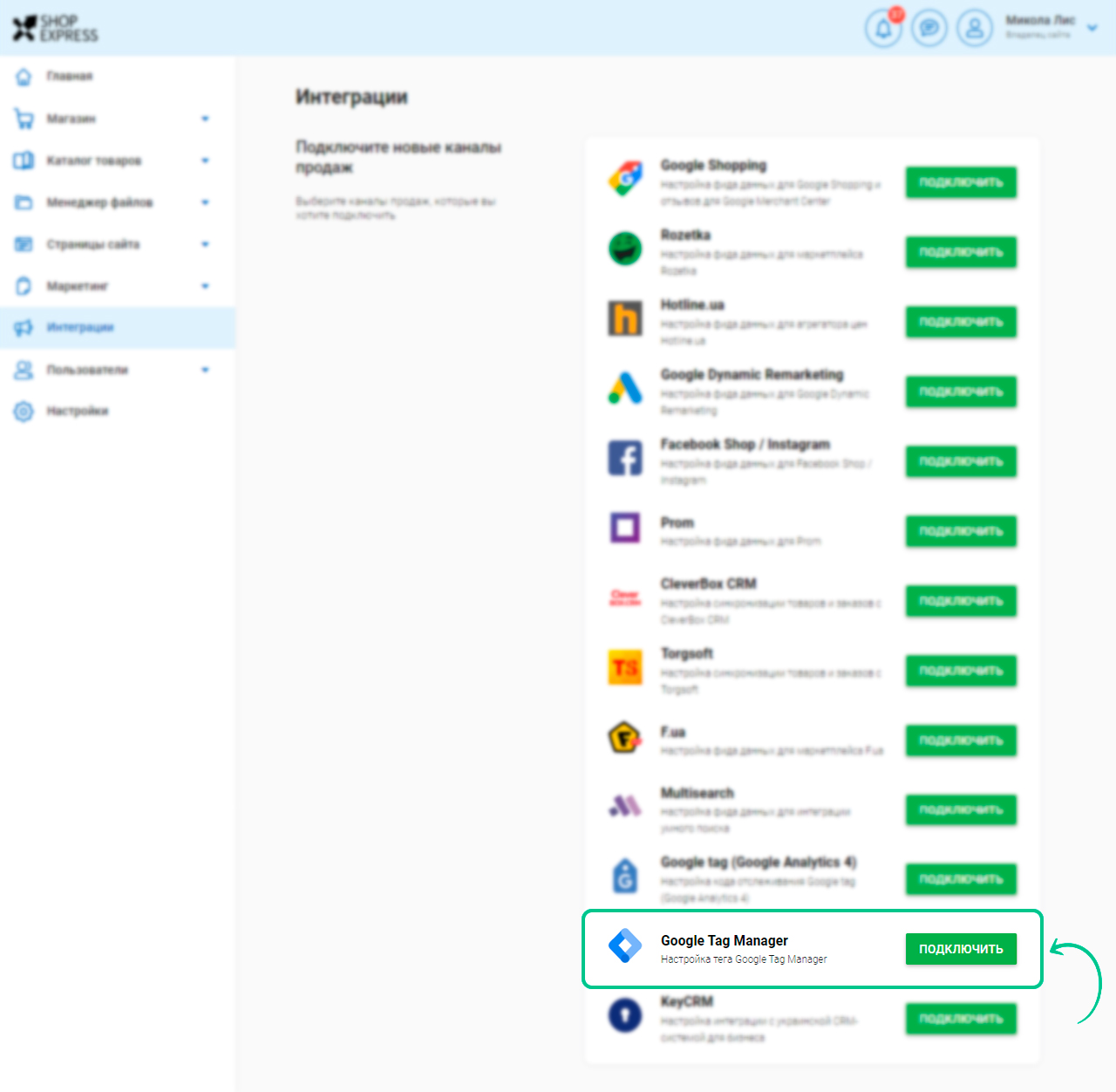
Task: Connect Hotline.ua with Подключить button
Action: [x=961, y=322]
